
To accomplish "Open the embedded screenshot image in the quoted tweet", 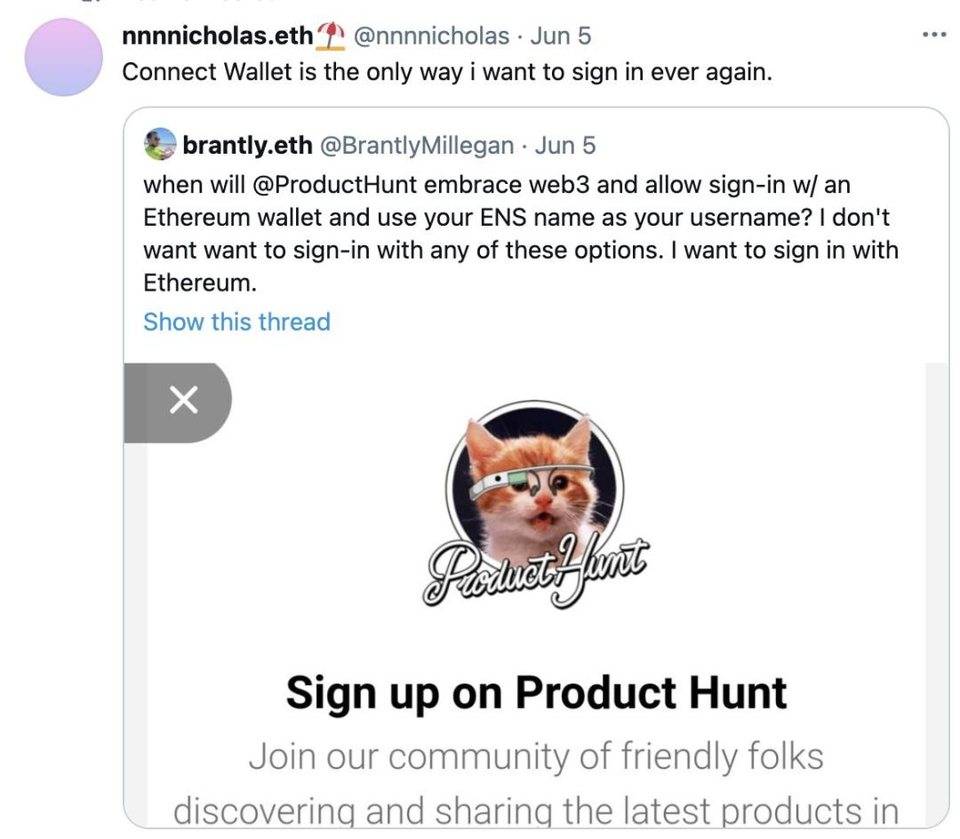I will click(536, 595).
